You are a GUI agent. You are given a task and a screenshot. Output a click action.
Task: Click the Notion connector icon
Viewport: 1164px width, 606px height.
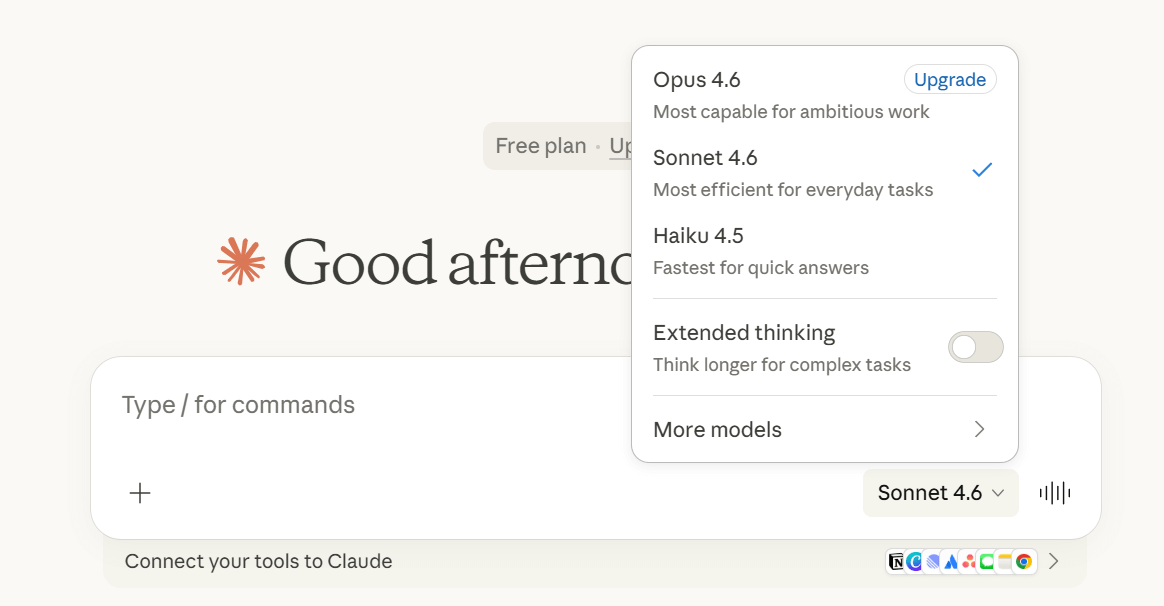click(896, 562)
